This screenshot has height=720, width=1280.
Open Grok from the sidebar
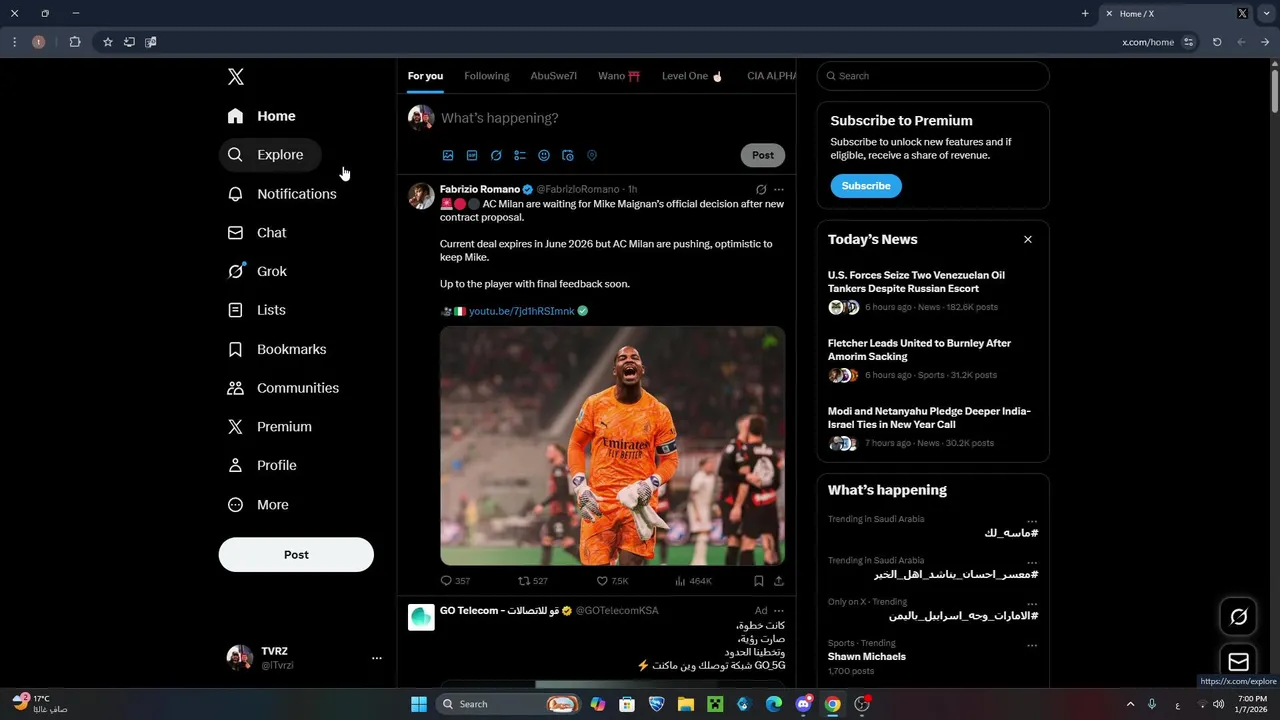258,271
